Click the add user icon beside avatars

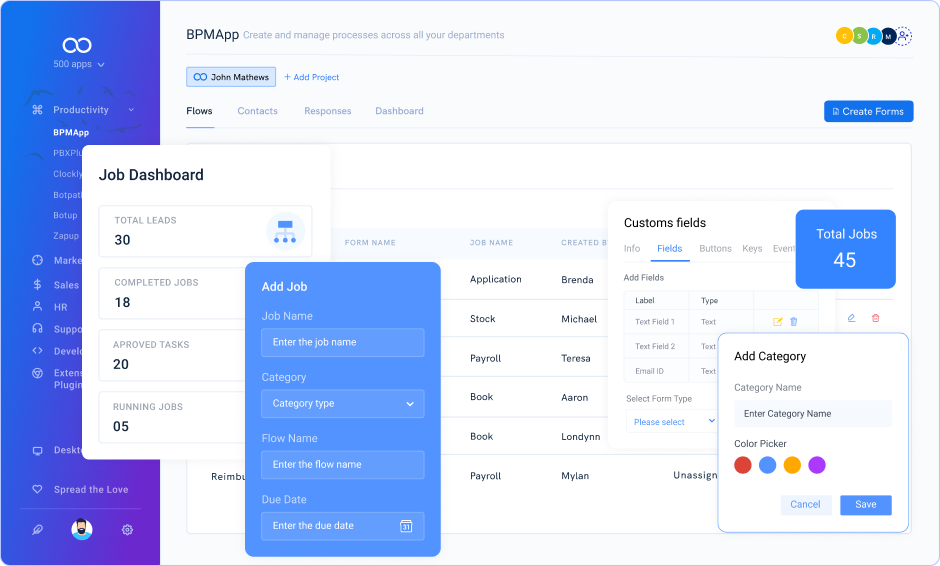pos(904,36)
